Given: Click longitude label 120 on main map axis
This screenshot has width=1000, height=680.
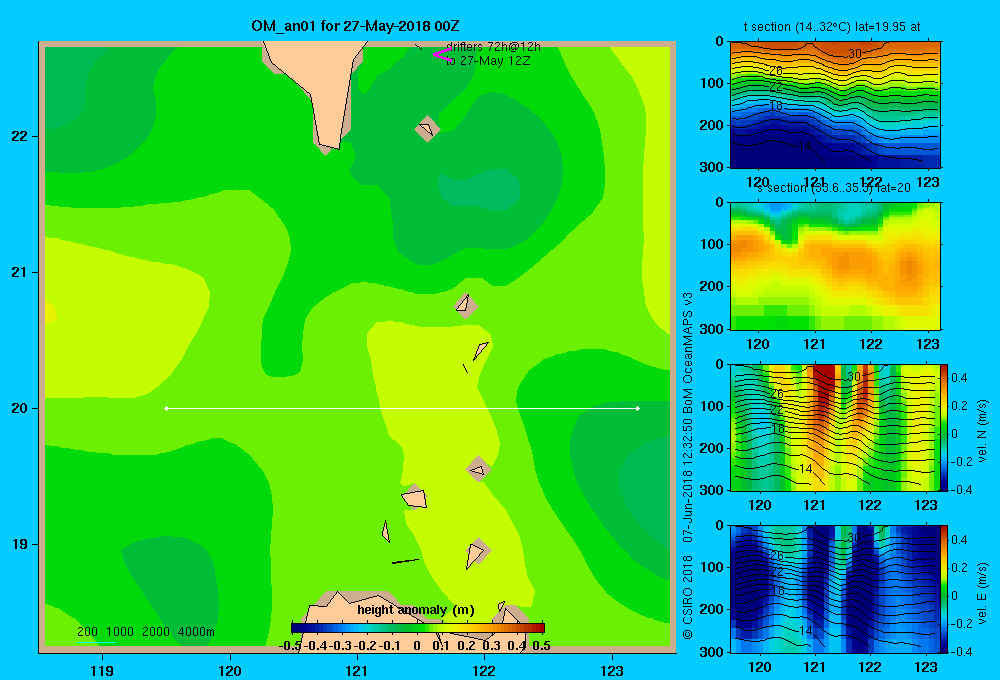Looking at the screenshot, I should coord(230,670).
